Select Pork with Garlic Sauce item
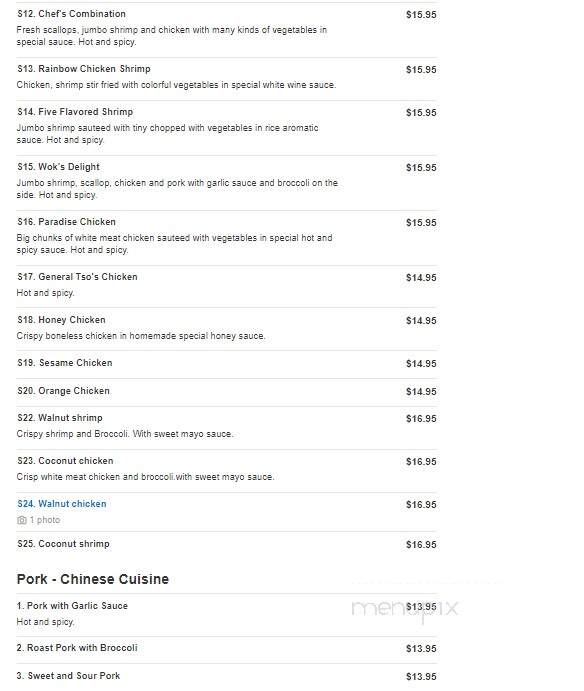584x691 pixels. (x=72, y=606)
